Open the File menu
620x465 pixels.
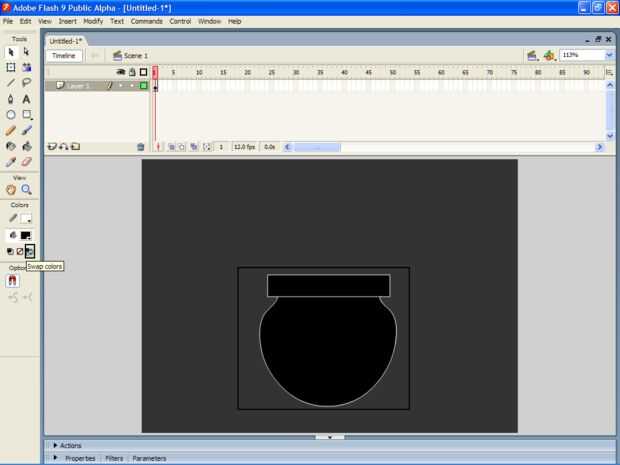8,21
